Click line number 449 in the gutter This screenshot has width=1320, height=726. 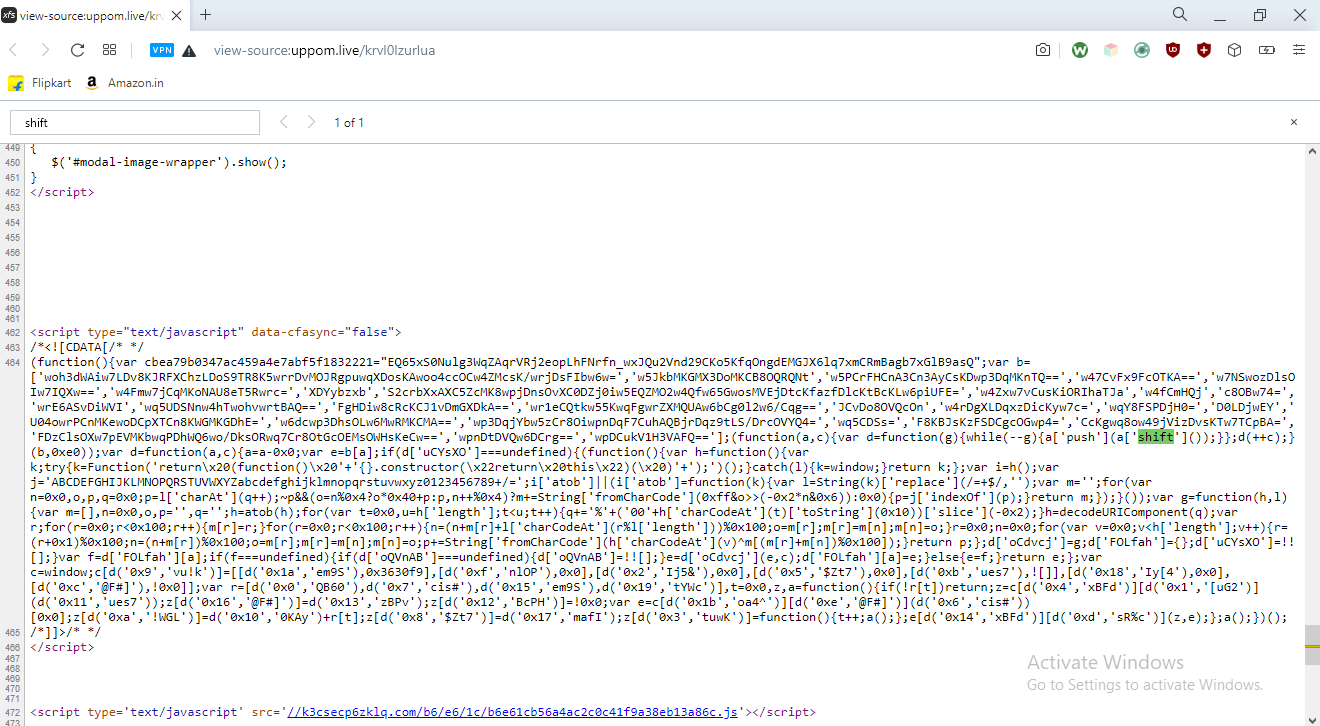[12, 147]
